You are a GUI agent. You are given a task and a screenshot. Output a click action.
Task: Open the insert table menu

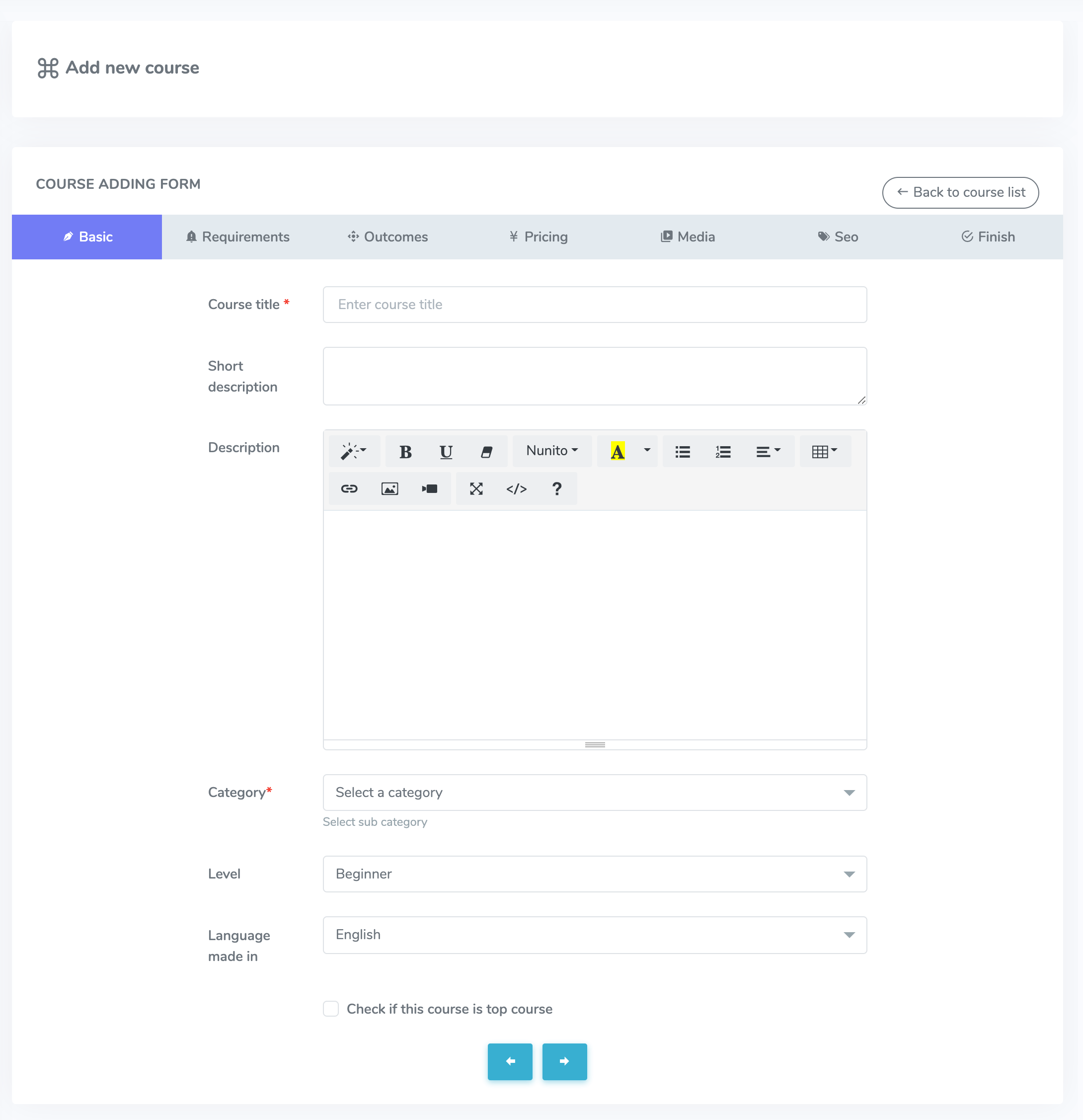click(x=825, y=451)
